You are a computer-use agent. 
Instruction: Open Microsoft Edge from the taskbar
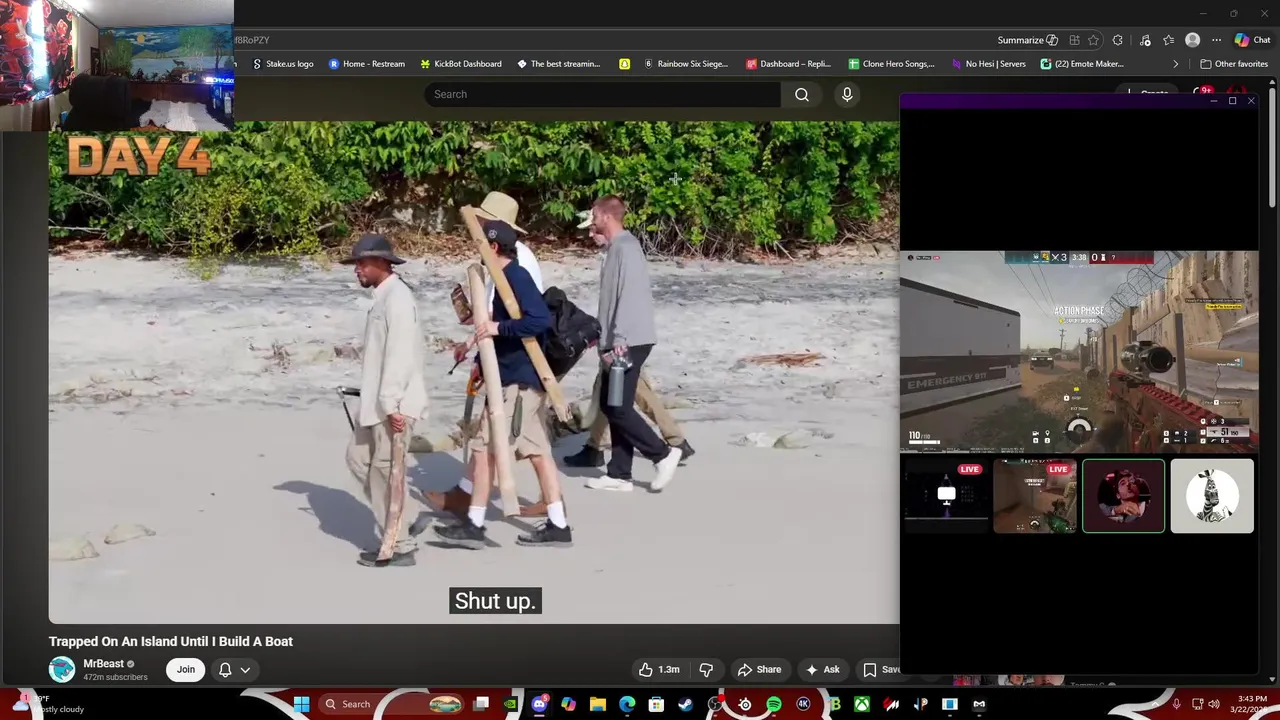[627, 704]
